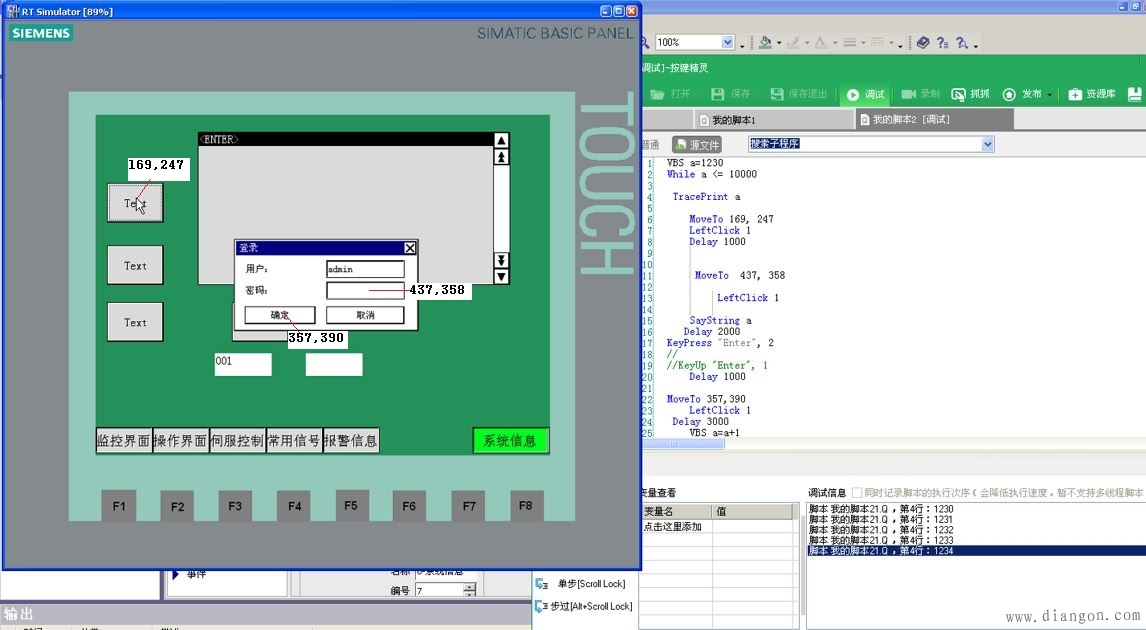The image size is (1146, 630).
Task: Click the help book icon in toolbar
Action: click(x=923, y=42)
